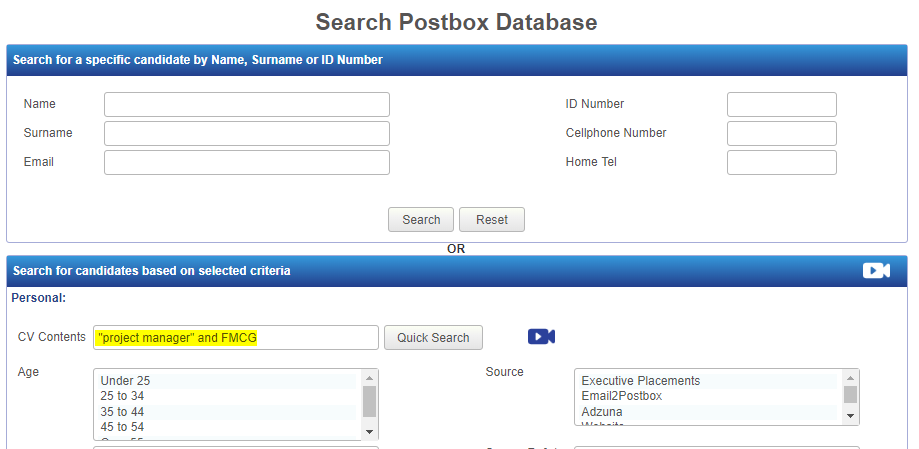
Task: Run Quick Search on CV contents
Action: 433,338
